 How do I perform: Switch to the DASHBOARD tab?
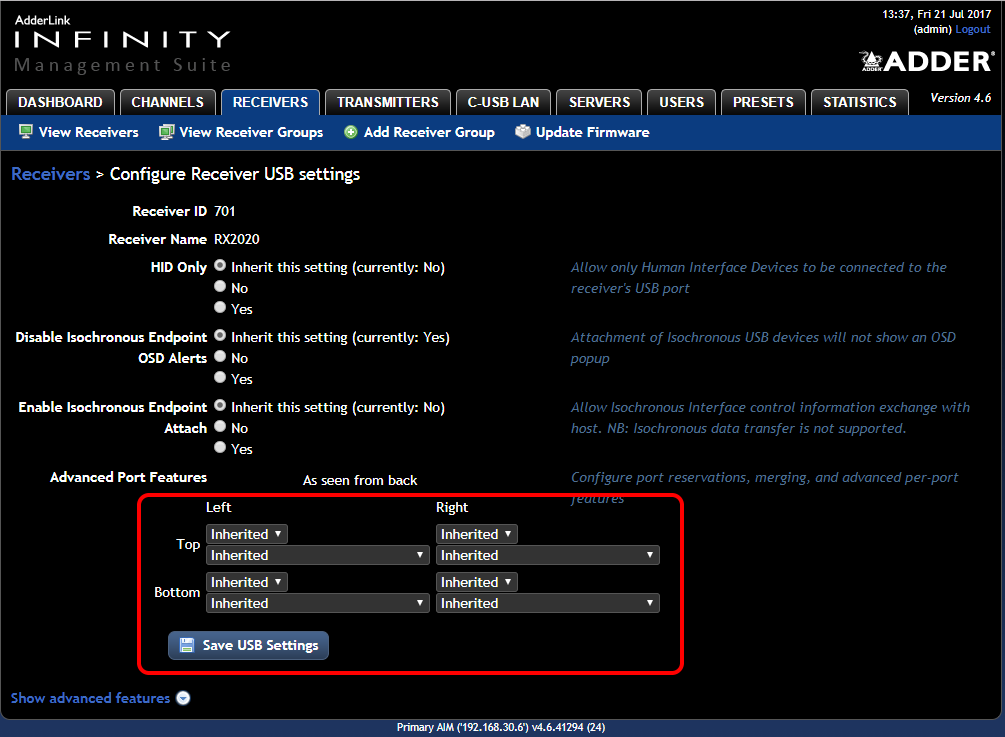[60, 102]
